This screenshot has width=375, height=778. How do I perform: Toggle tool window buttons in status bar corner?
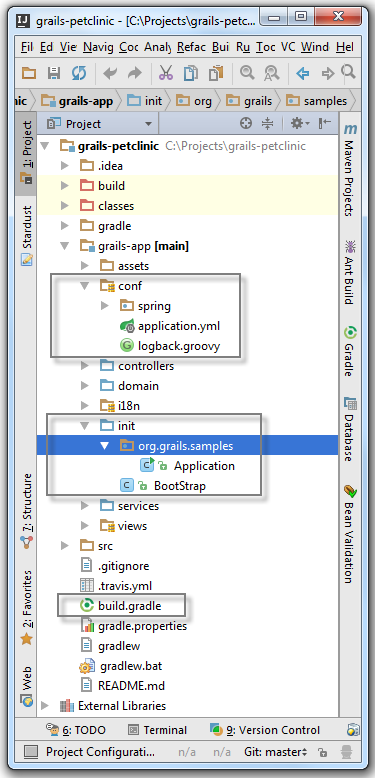tap(30, 752)
